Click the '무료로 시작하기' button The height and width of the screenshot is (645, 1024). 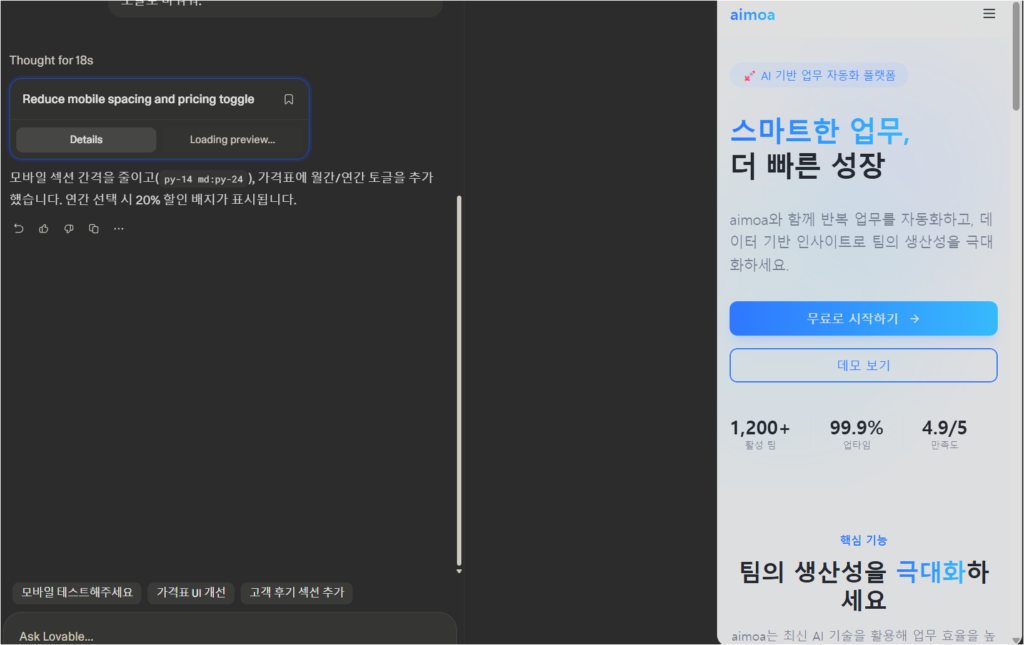(x=863, y=318)
